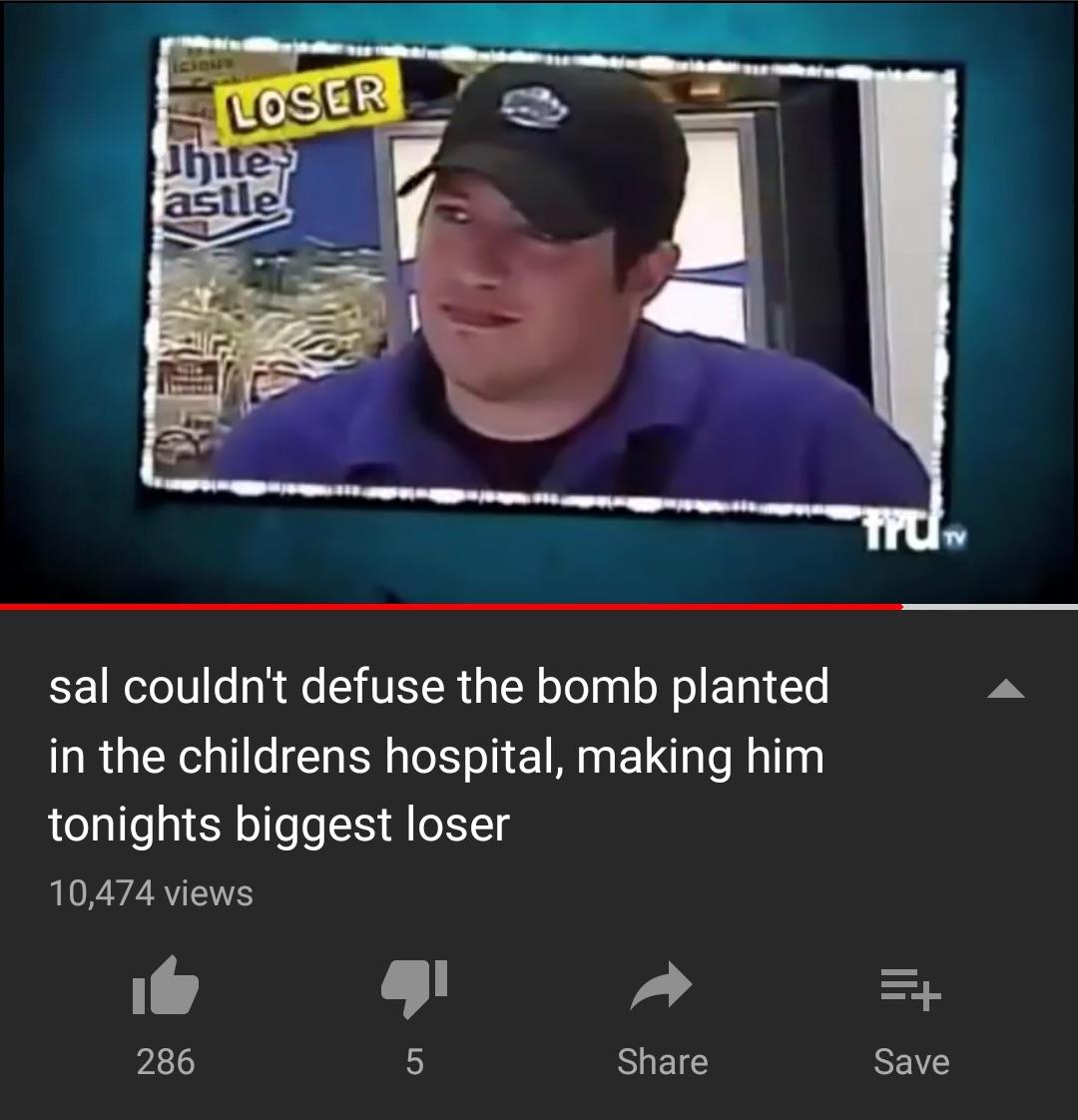Tap the 10,474 views text
The image size is (1078, 1120).
[x=151, y=892]
